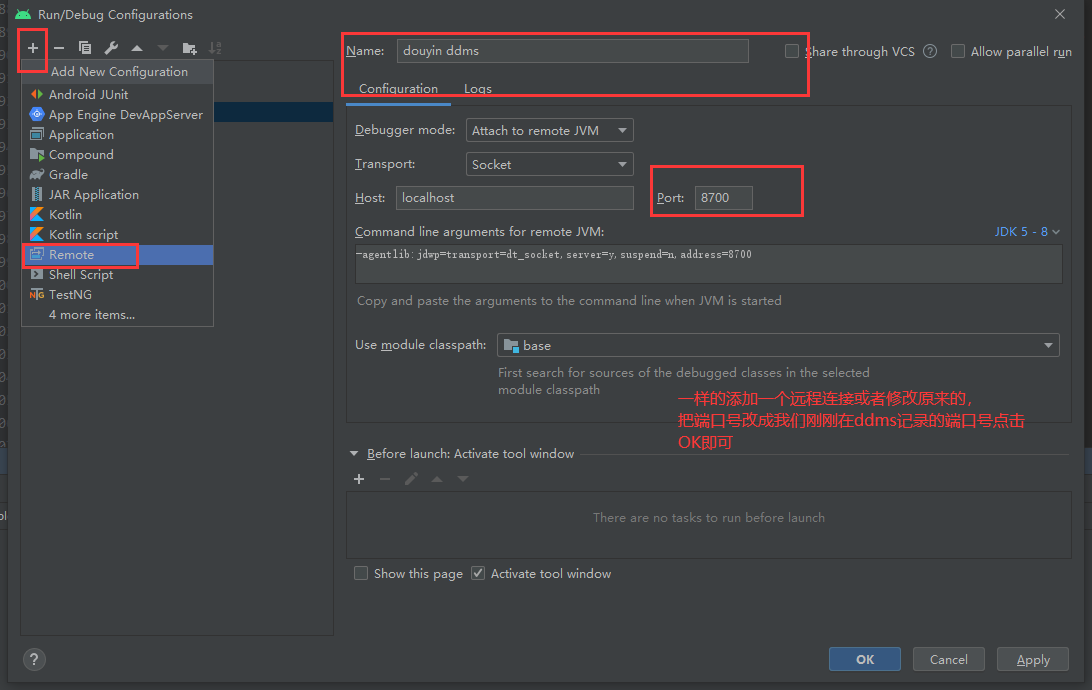
Task: Open Edit Templates wrench icon
Action: (111, 48)
